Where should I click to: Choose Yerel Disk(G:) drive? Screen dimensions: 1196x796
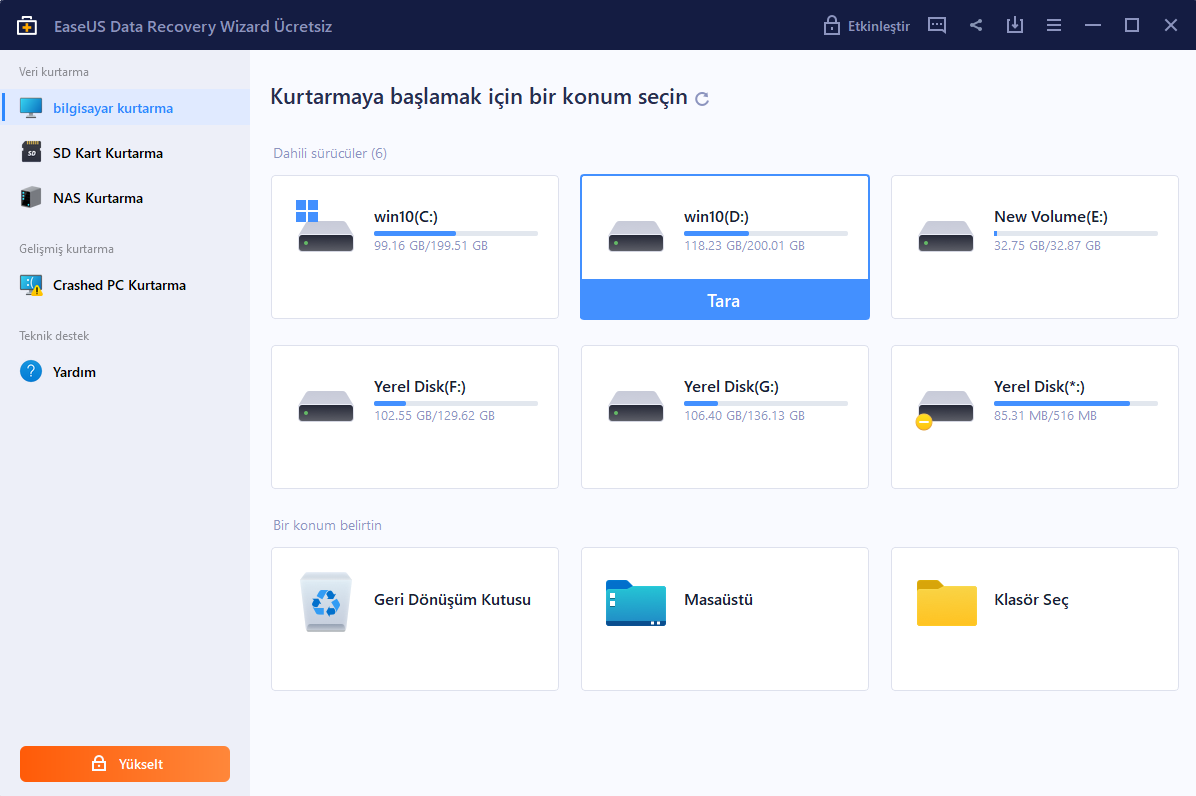pyautogui.click(x=724, y=417)
